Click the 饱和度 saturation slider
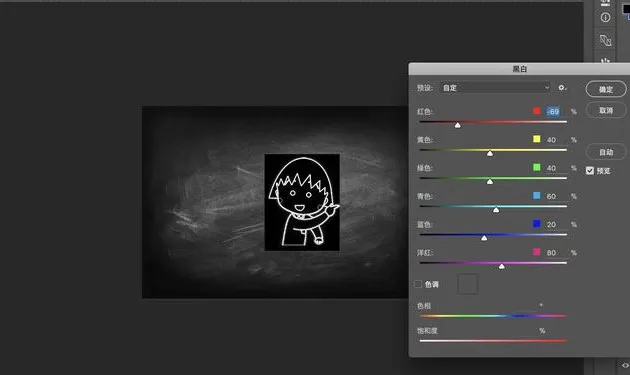The width and height of the screenshot is (630, 375). tap(493, 341)
